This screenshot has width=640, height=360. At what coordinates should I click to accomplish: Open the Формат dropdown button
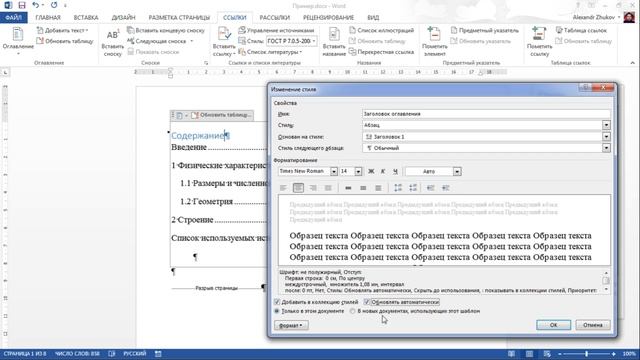(x=291, y=325)
